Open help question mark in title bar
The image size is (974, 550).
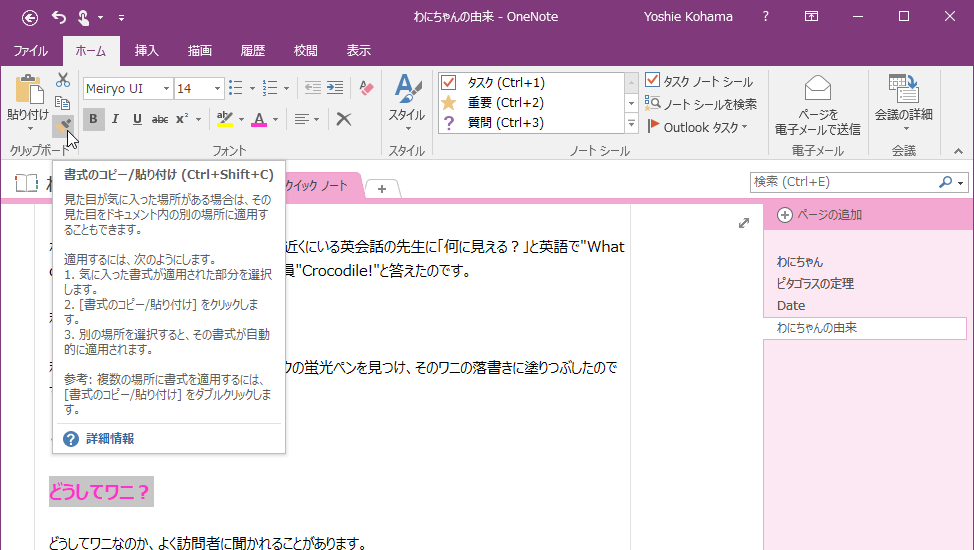(x=766, y=17)
